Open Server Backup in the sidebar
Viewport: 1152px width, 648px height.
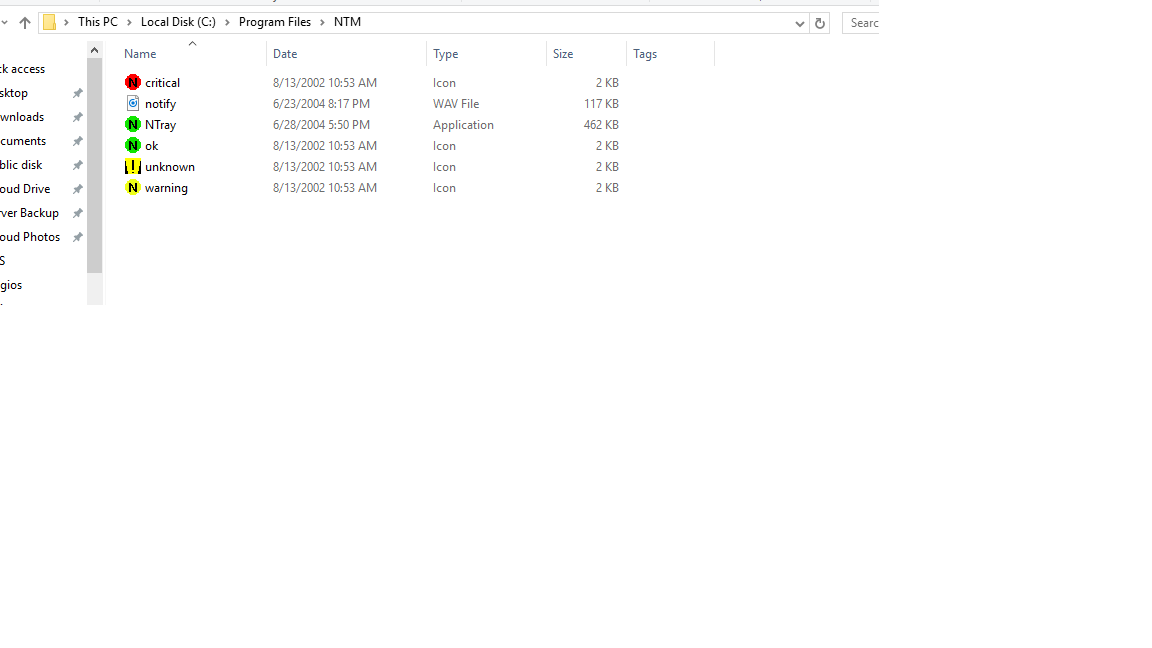(x=29, y=213)
